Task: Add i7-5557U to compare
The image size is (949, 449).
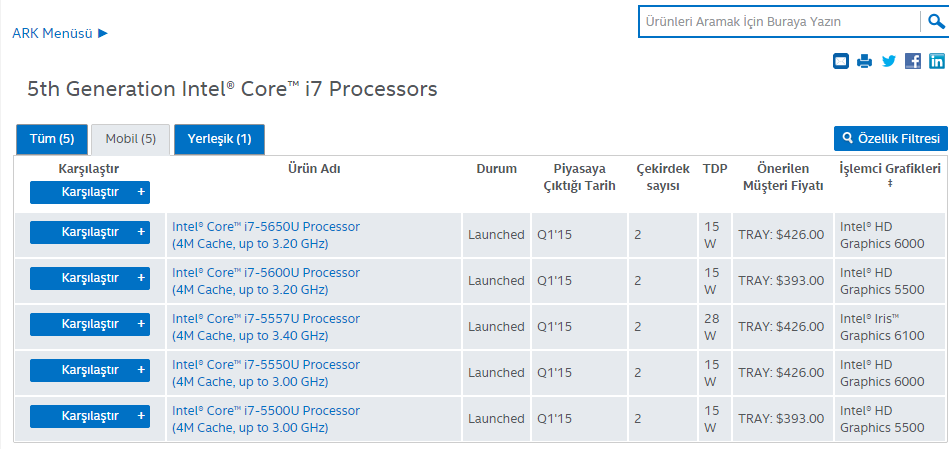Action: (90, 324)
